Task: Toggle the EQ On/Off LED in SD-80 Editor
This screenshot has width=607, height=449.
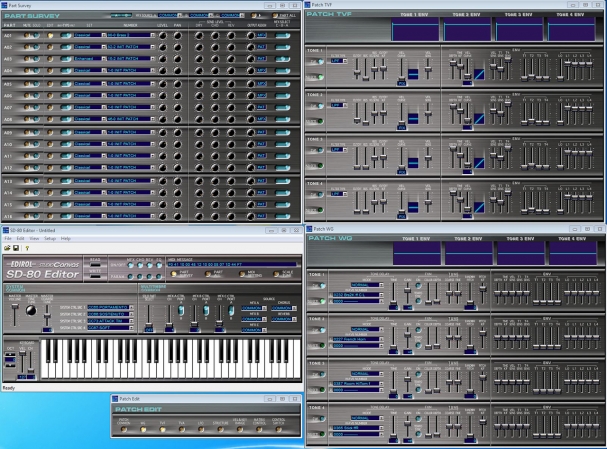Action: click(x=159, y=265)
